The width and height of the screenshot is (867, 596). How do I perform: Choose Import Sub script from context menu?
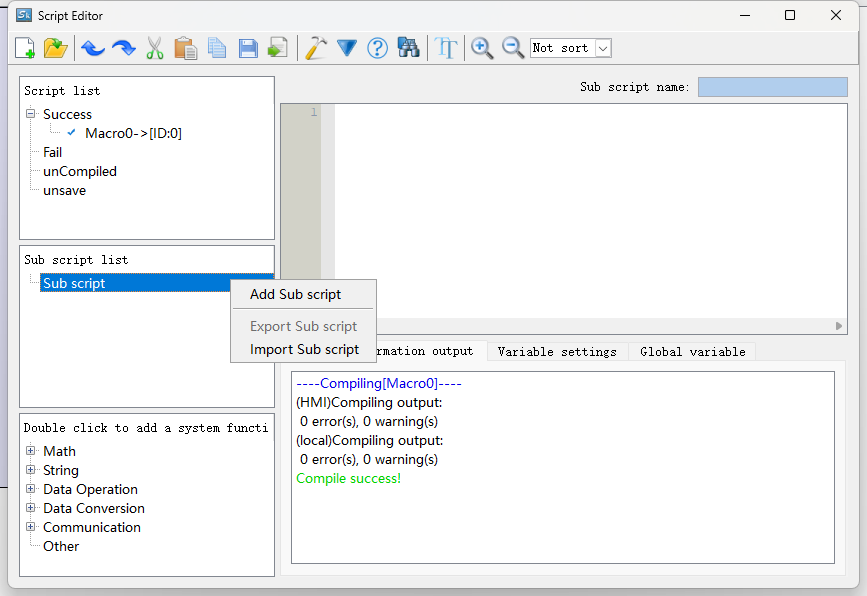(304, 349)
